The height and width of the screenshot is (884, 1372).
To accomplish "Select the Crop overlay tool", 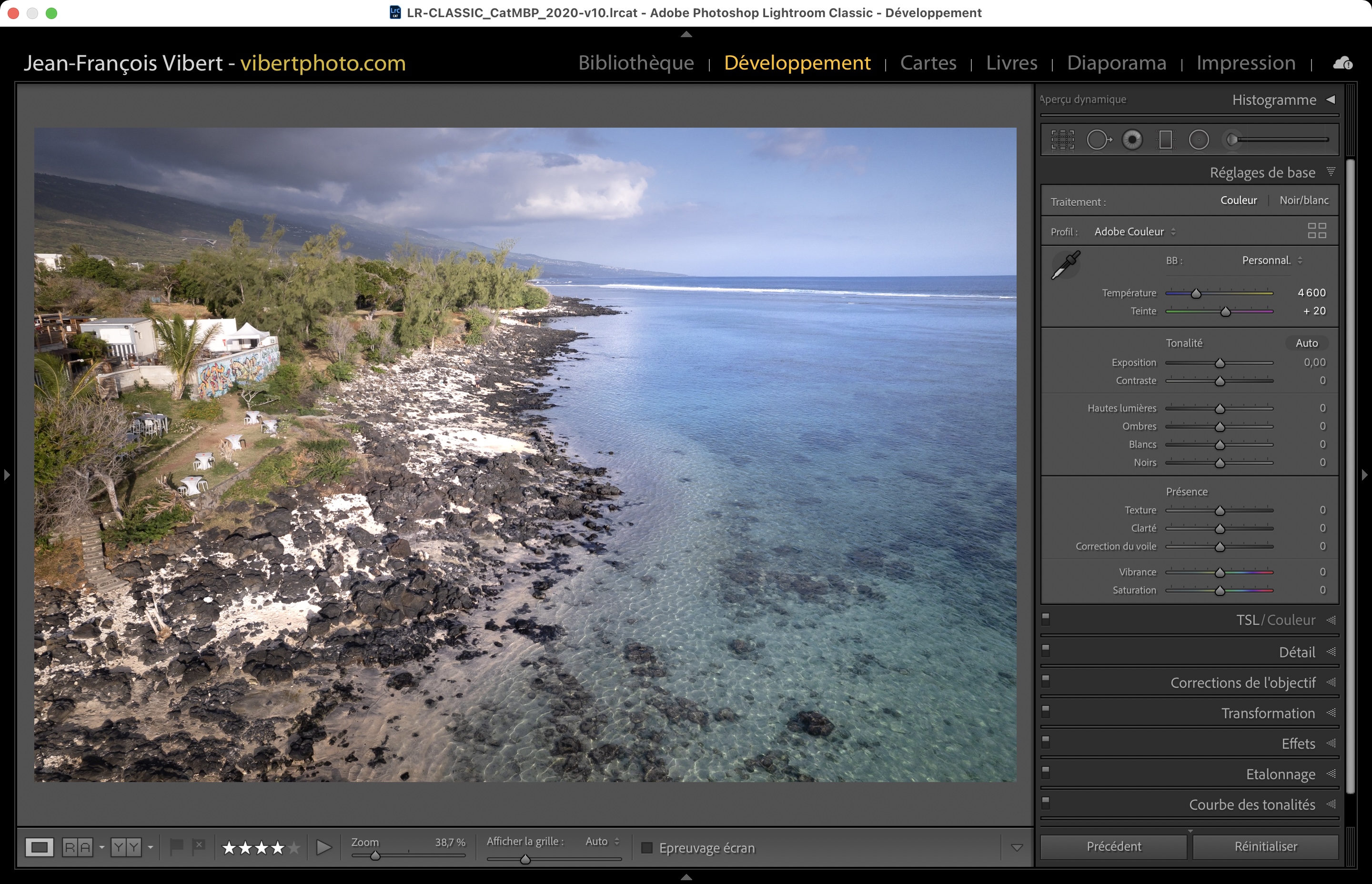I will point(1062,140).
